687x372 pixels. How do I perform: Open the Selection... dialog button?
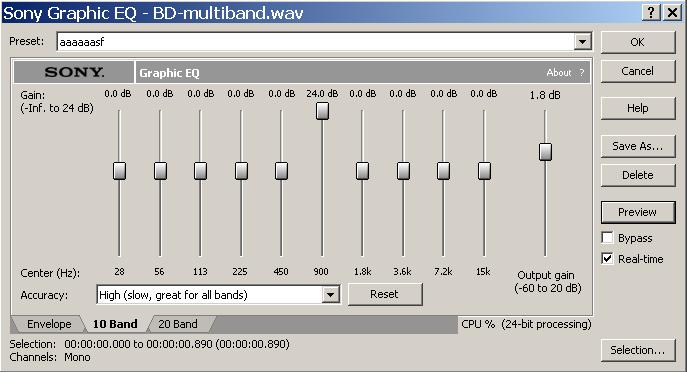[637, 350]
